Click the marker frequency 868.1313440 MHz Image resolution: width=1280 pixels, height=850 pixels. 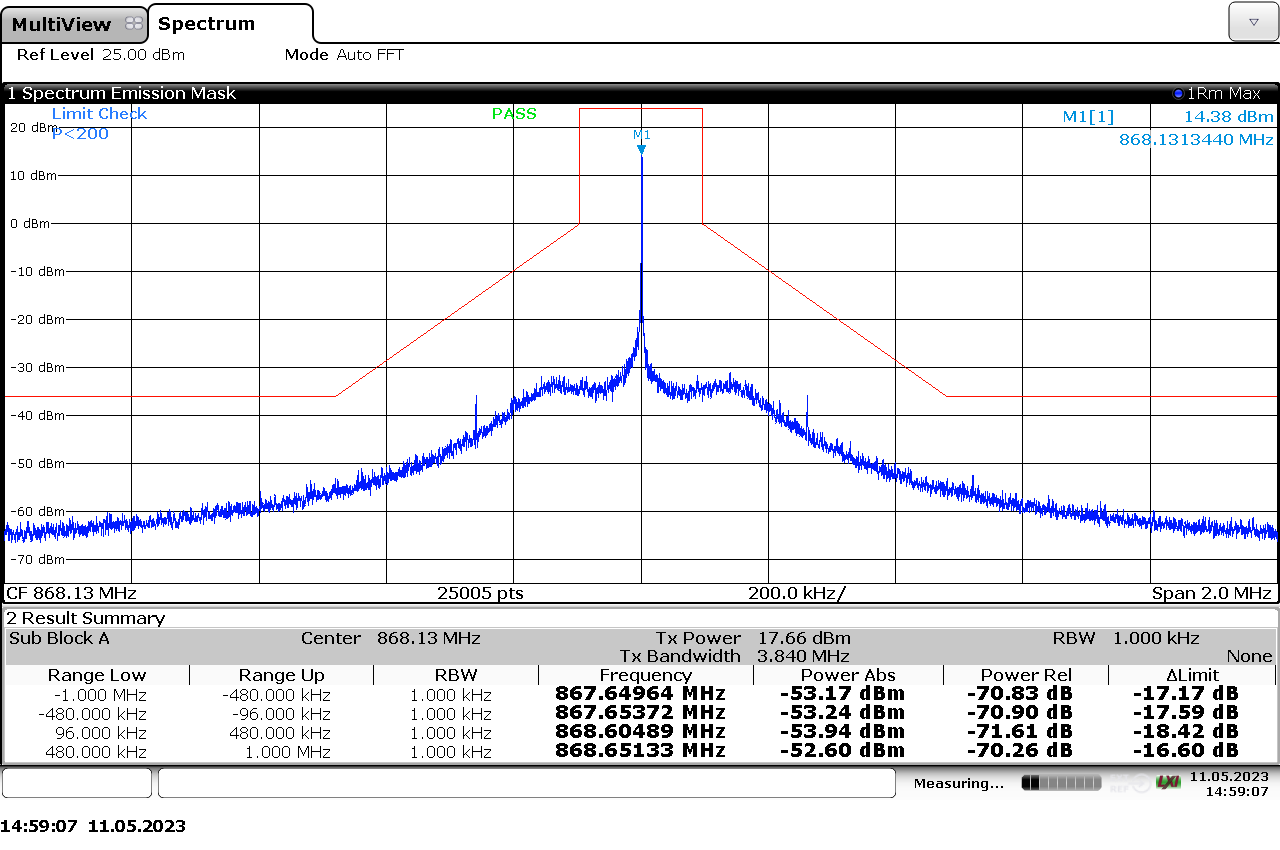pos(1196,140)
